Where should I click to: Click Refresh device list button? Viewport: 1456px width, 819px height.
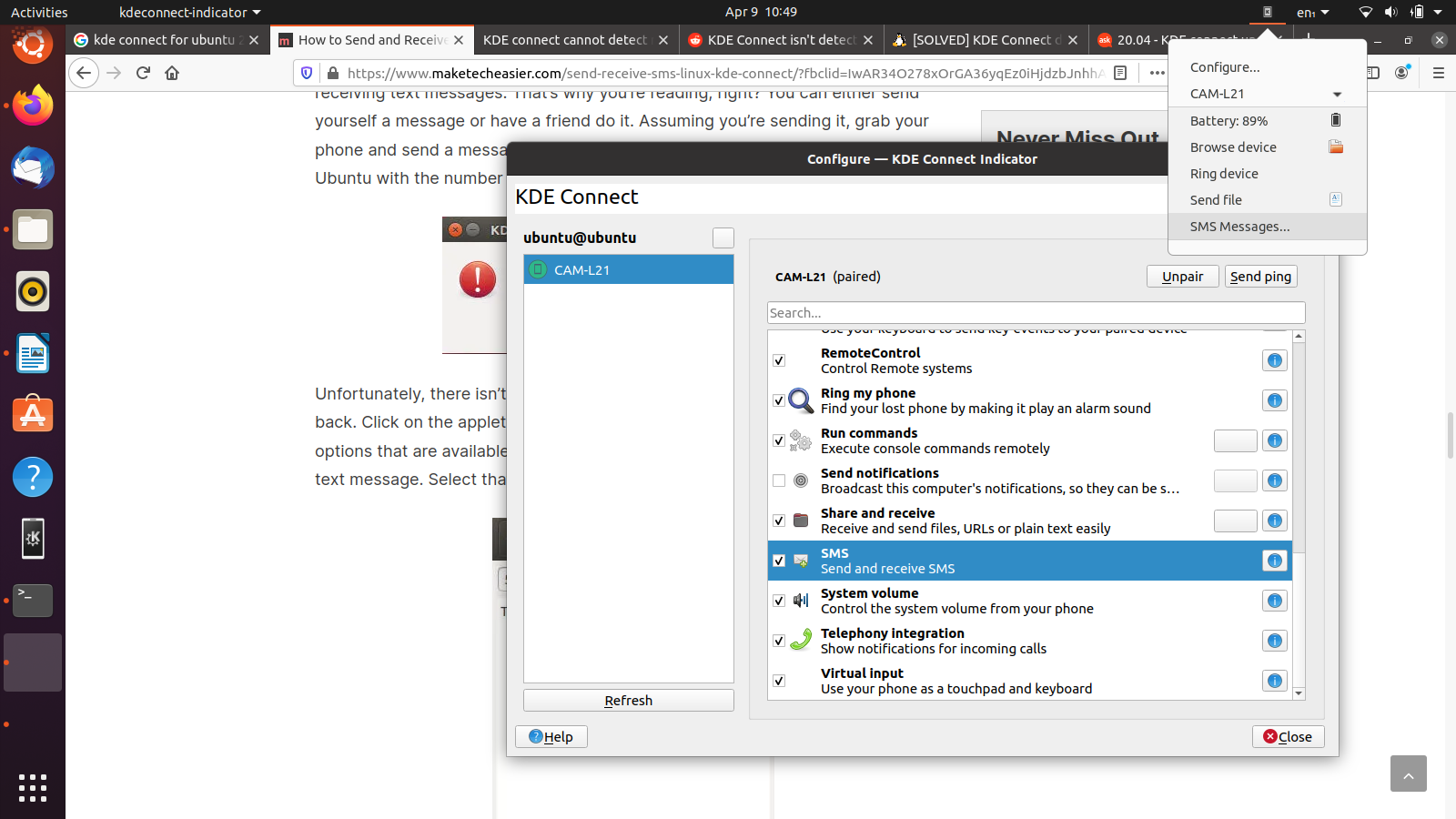629,700
